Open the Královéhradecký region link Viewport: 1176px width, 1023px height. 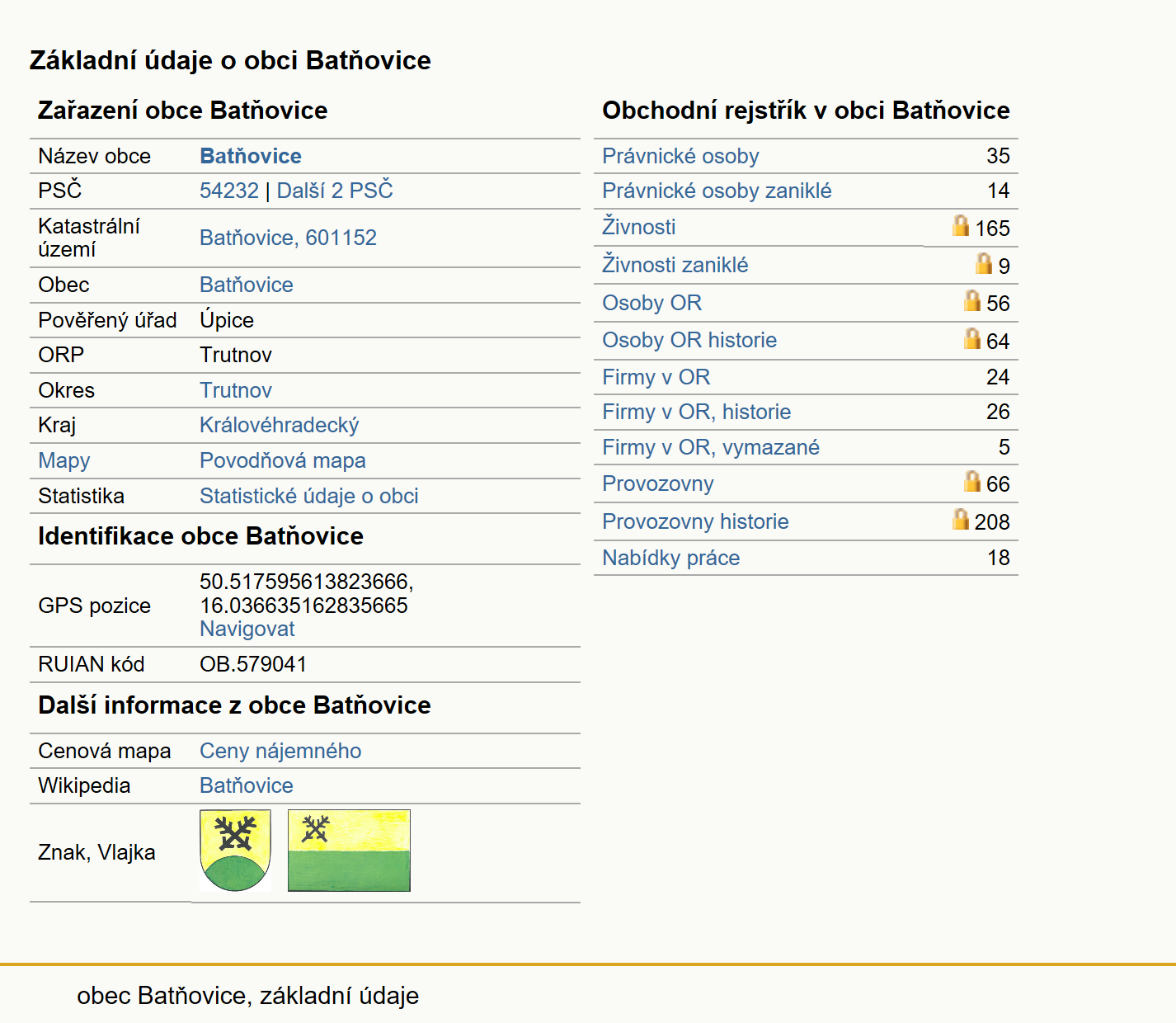[x=280, y=425]
